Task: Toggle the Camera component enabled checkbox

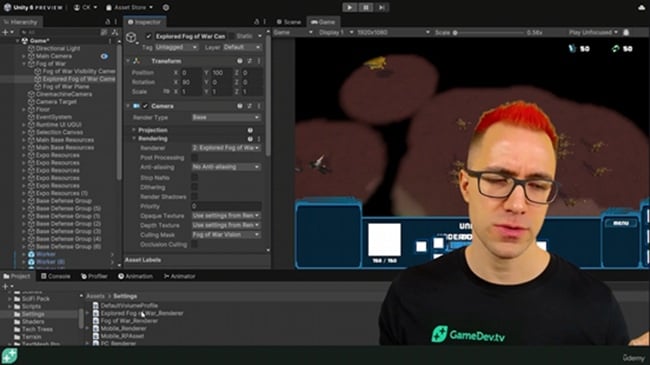Action: click(x=145, y=106)
